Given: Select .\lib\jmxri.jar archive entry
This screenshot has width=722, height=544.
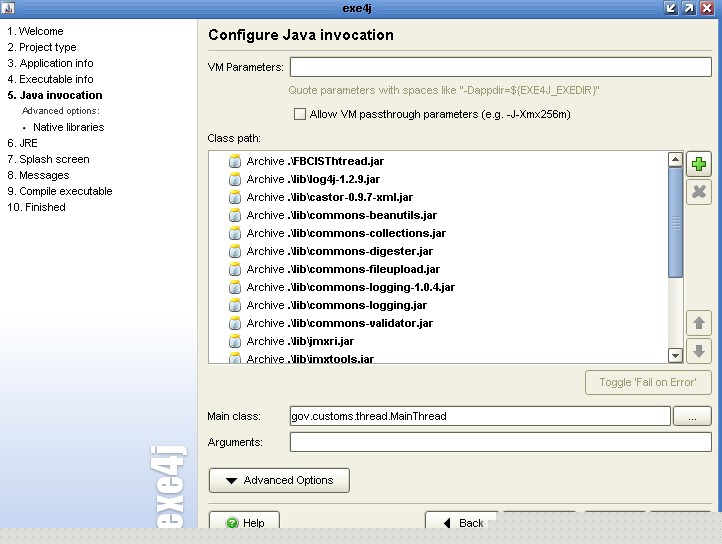Looking at the screenshot, I should pyautogui.click(x=291, y=341).
